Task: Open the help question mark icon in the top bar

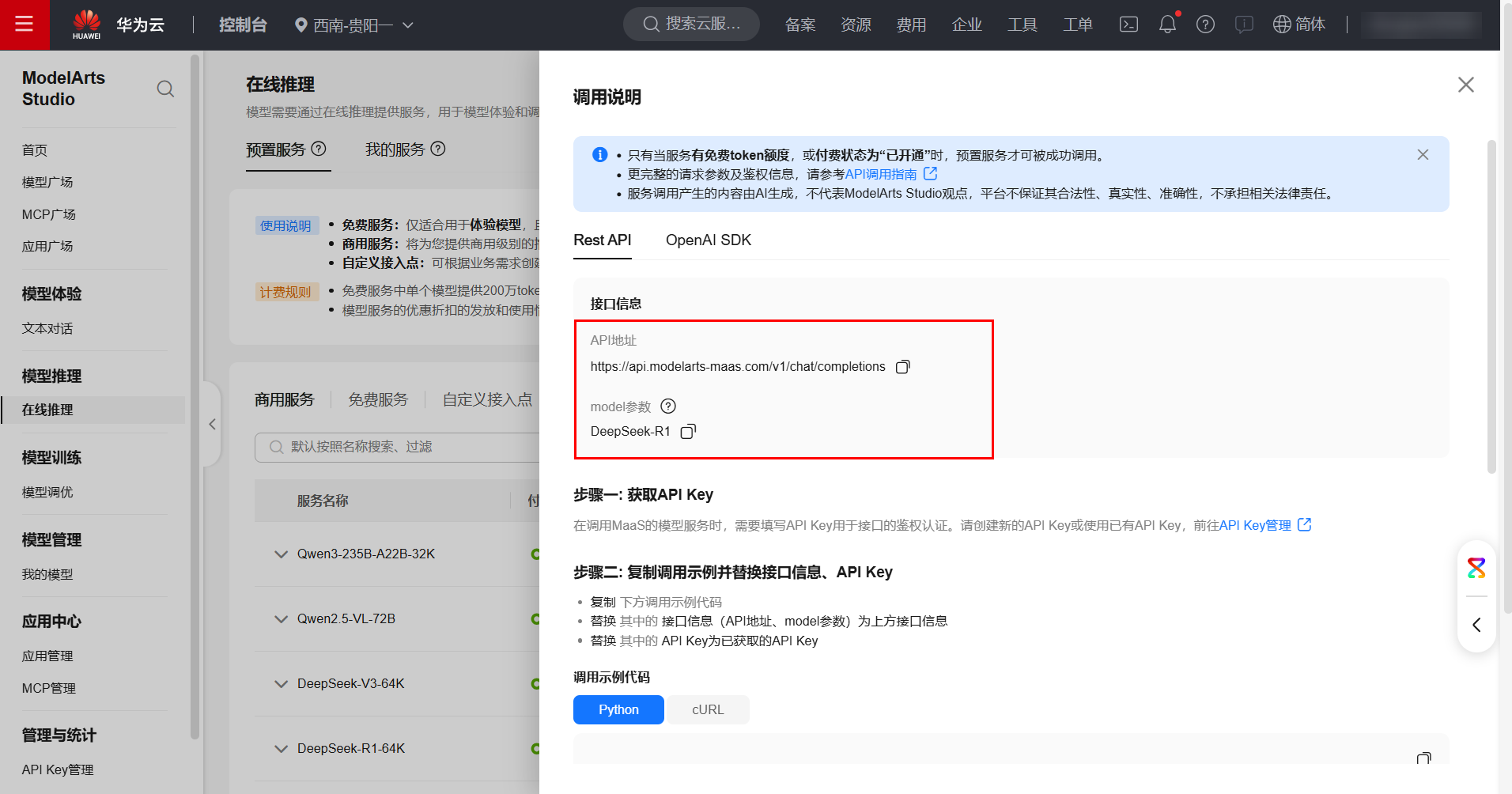Action: [x=1205, y=25]
